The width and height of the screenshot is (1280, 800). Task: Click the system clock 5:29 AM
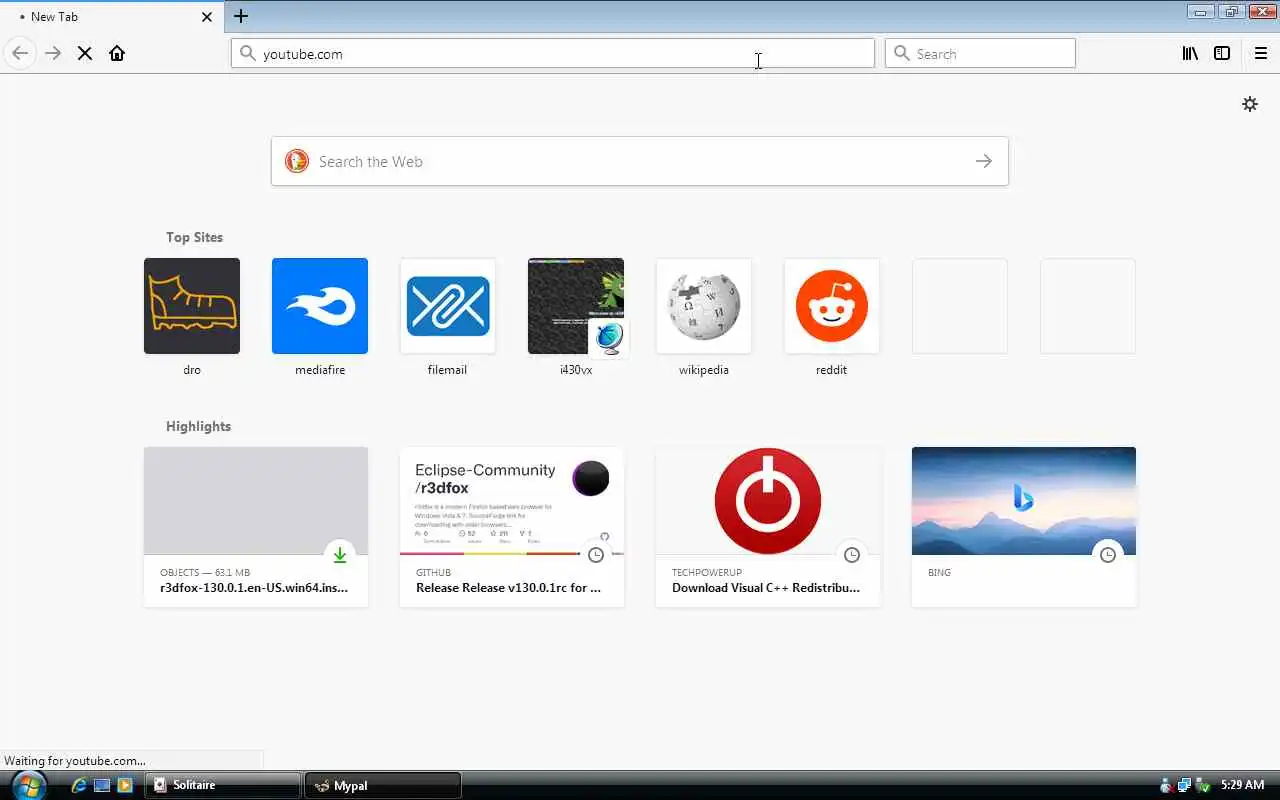click(x=1244, y=785)
